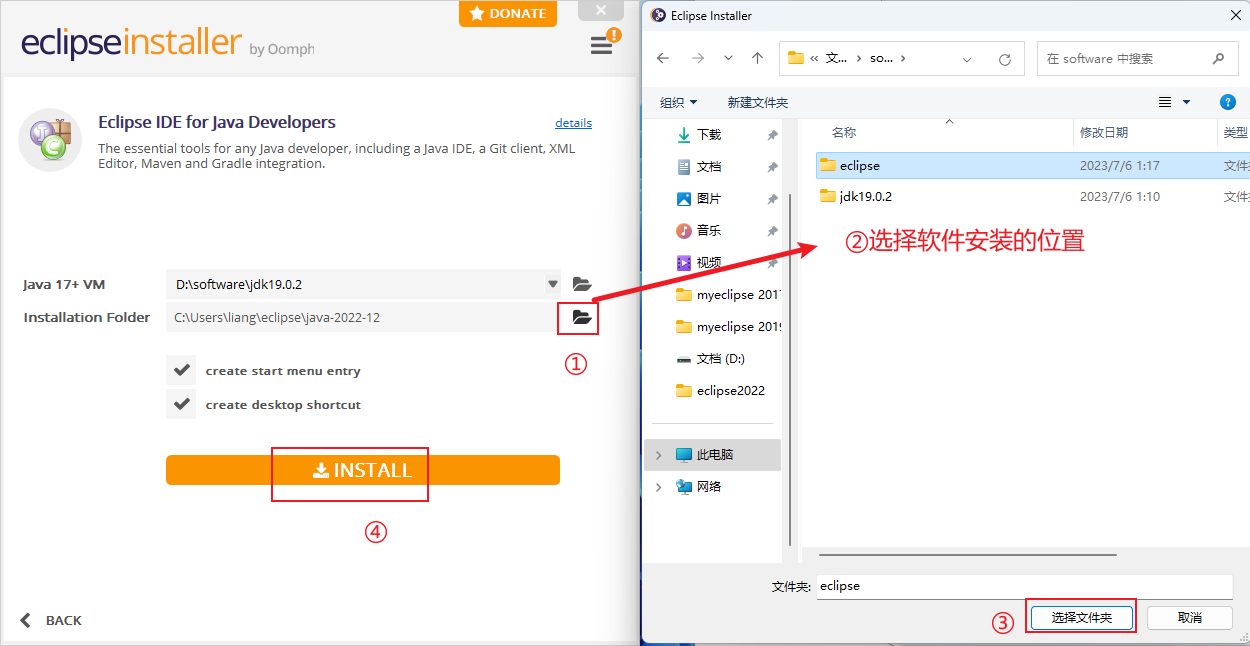The width and height of the screenshot is (1250, 646).
Task: Click the Installation Folder path field
Action: (359, 318)
